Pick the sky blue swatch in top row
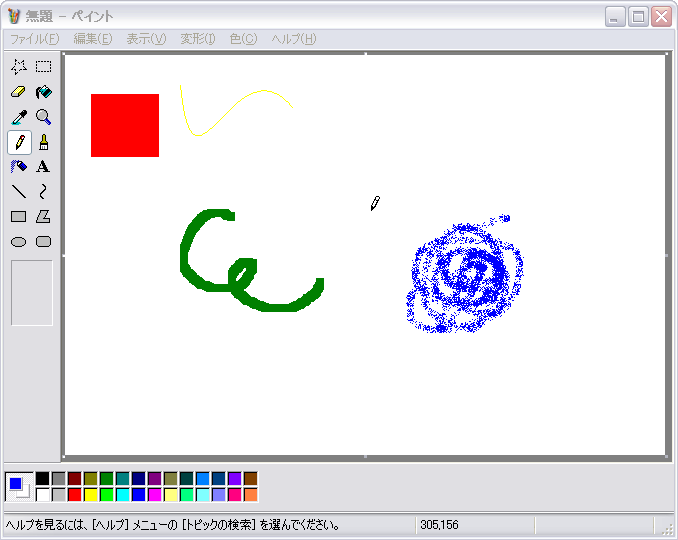The image size is (678, 540). point(202,479)
